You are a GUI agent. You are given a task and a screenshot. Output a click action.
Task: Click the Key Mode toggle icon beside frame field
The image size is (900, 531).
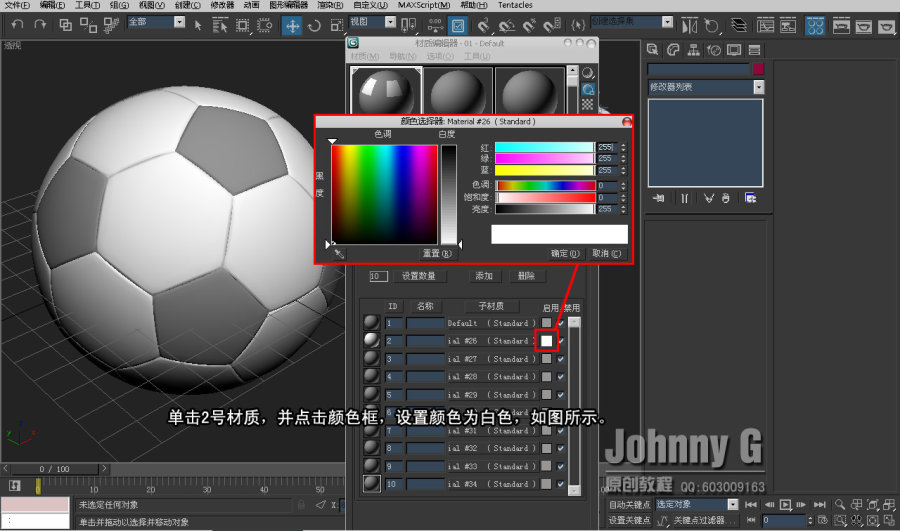pyautogui.click(x=751, y=520)
